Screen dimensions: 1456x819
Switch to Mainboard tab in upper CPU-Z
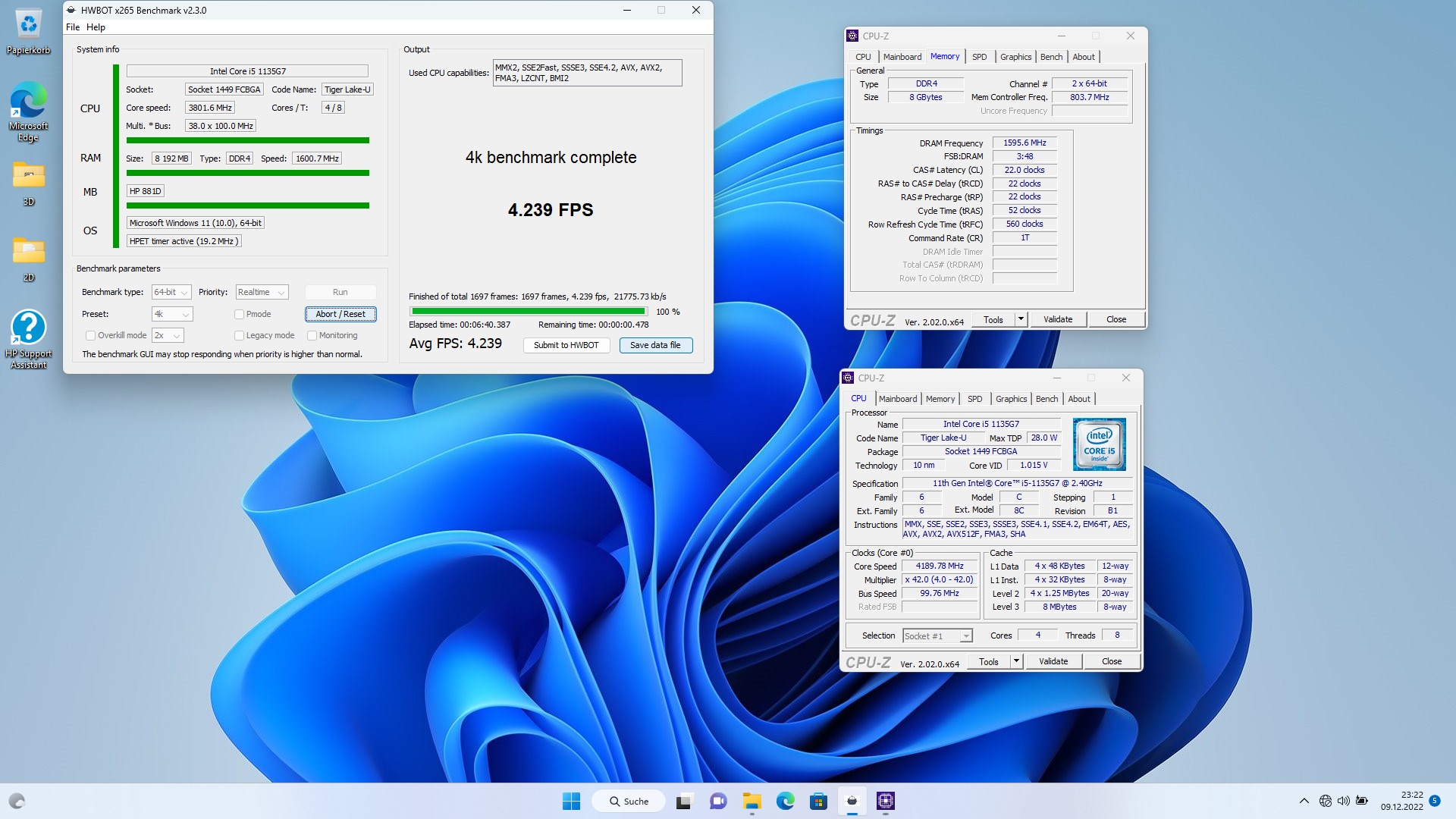[x=902, y=57]
